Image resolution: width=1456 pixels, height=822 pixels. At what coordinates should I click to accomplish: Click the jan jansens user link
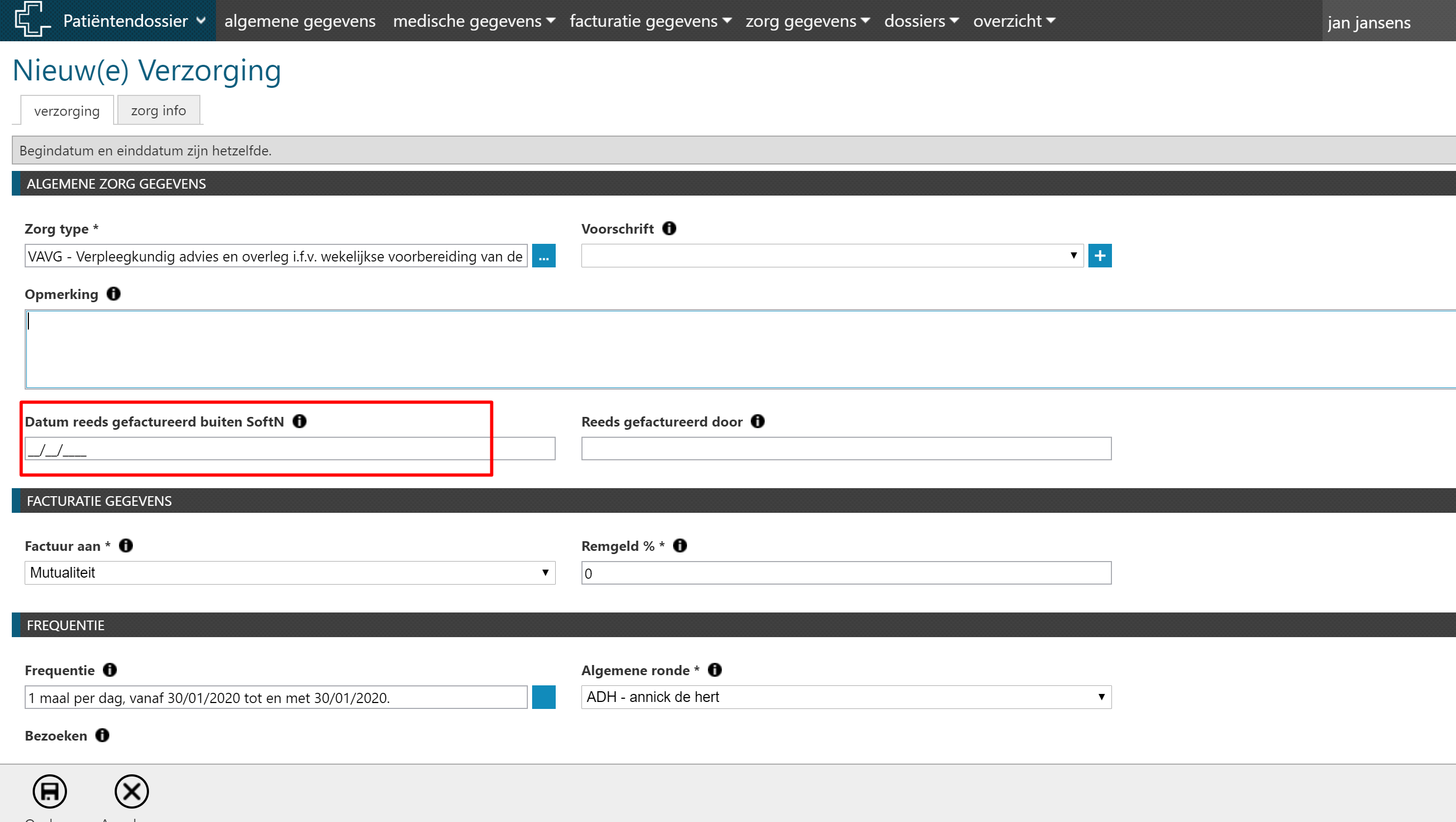1369,23
